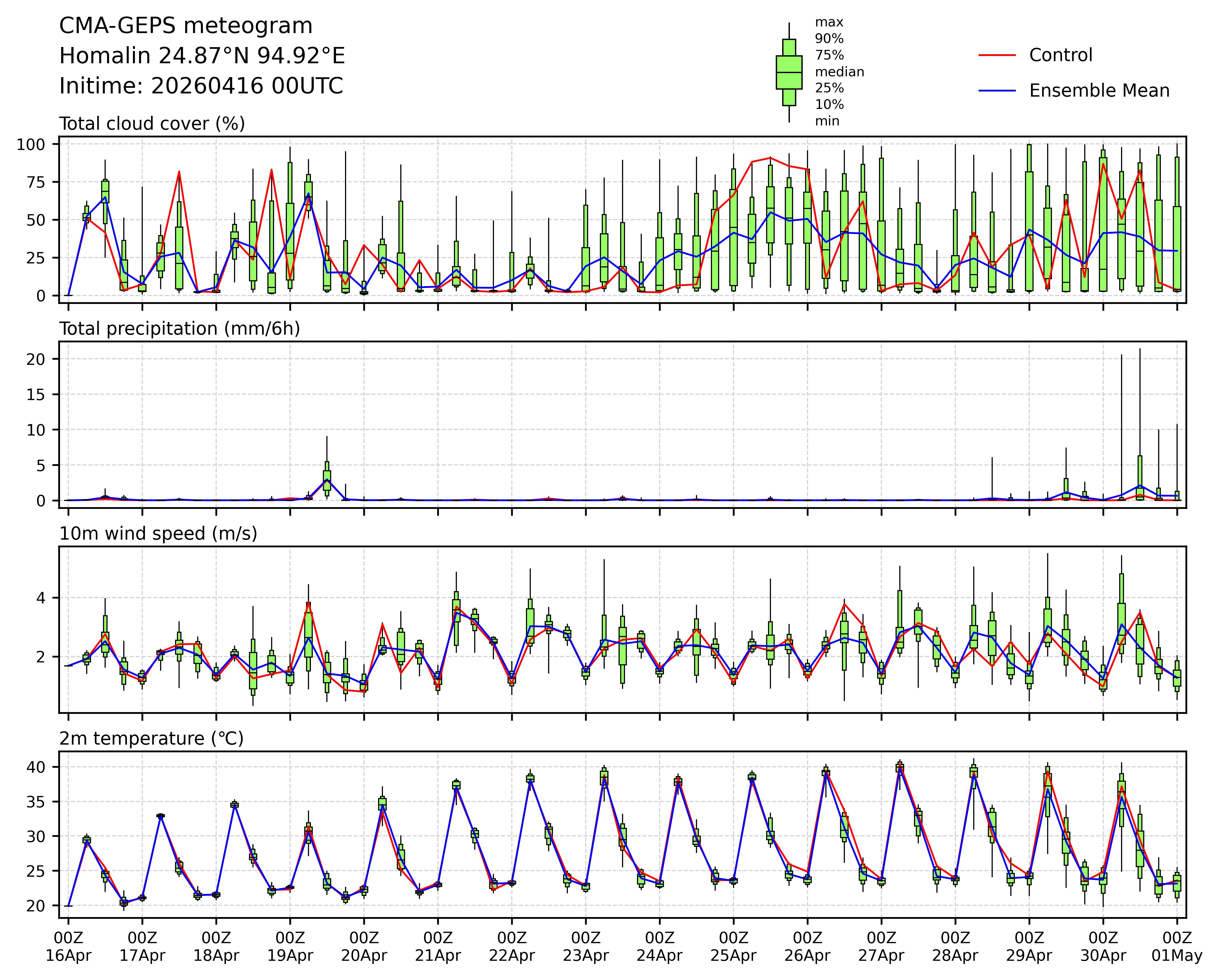Screen dimensions: 1219x980
Task: Click the '00Z 01May' x-axis tick label
Action: click(1177, 947)
